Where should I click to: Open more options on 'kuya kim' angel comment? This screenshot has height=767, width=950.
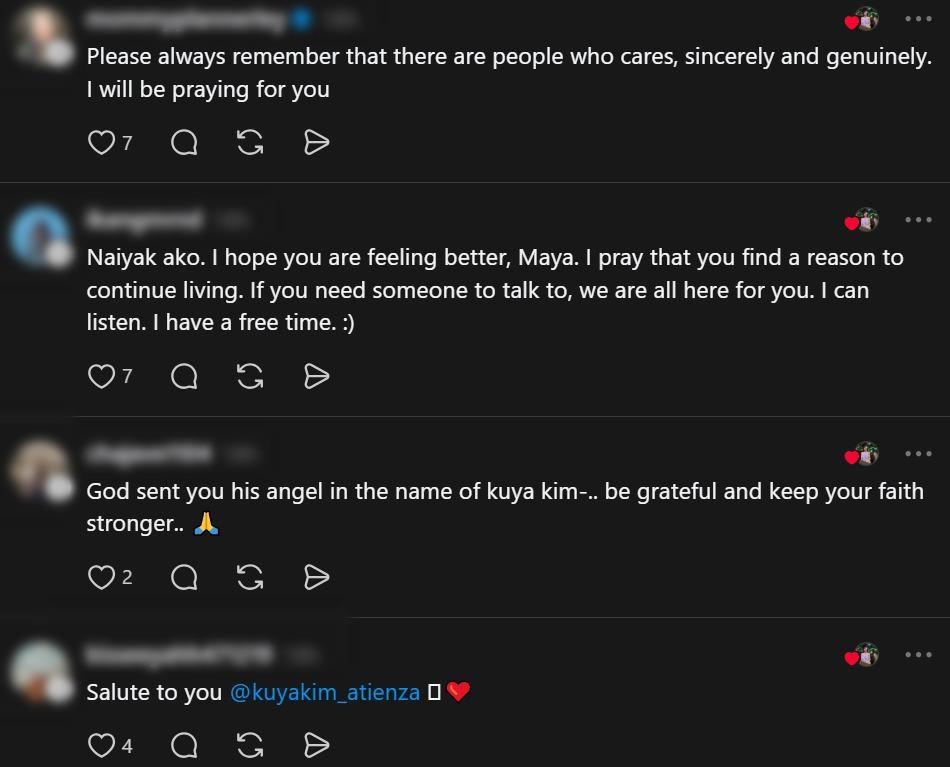pyautogui.click(x=918, y=454)
